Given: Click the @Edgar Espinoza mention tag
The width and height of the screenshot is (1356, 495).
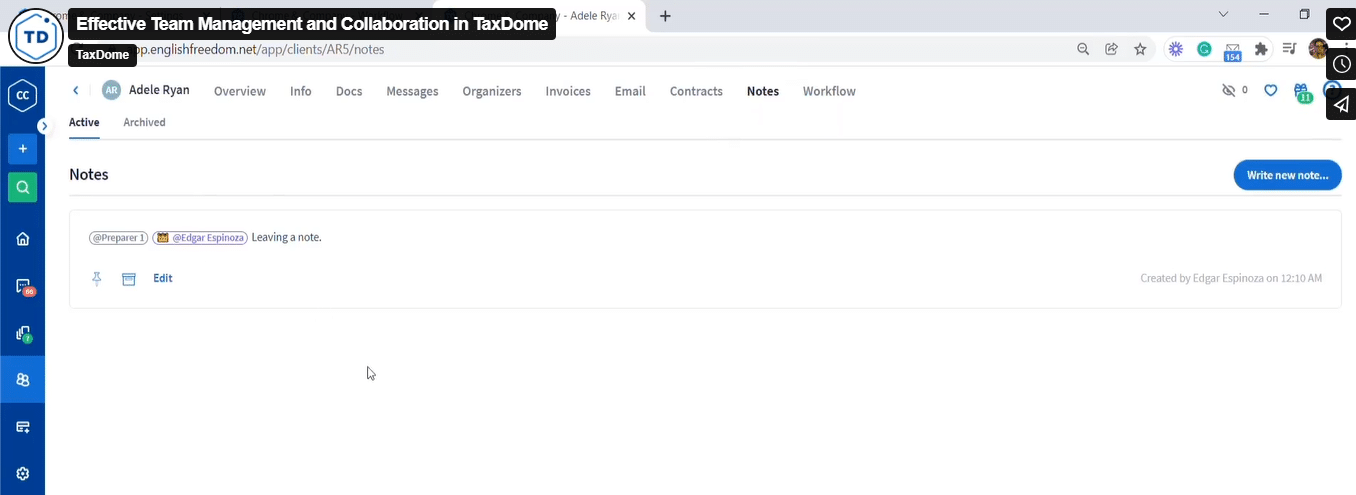Looking at the screenshot, I should [x=200, y=238].
